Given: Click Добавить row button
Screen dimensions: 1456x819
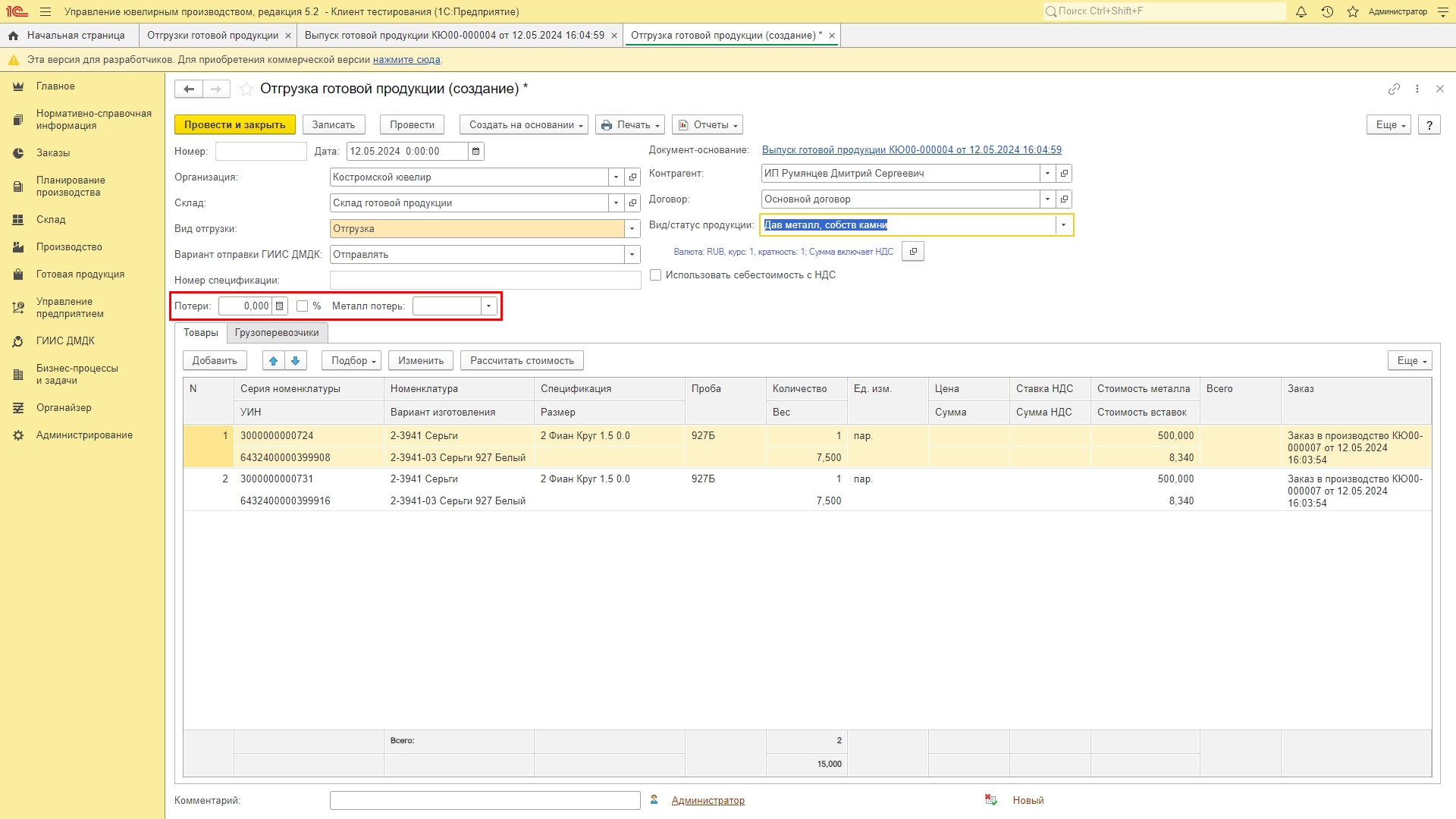Looking at the screenshot, I should click(x=215, y=361).
